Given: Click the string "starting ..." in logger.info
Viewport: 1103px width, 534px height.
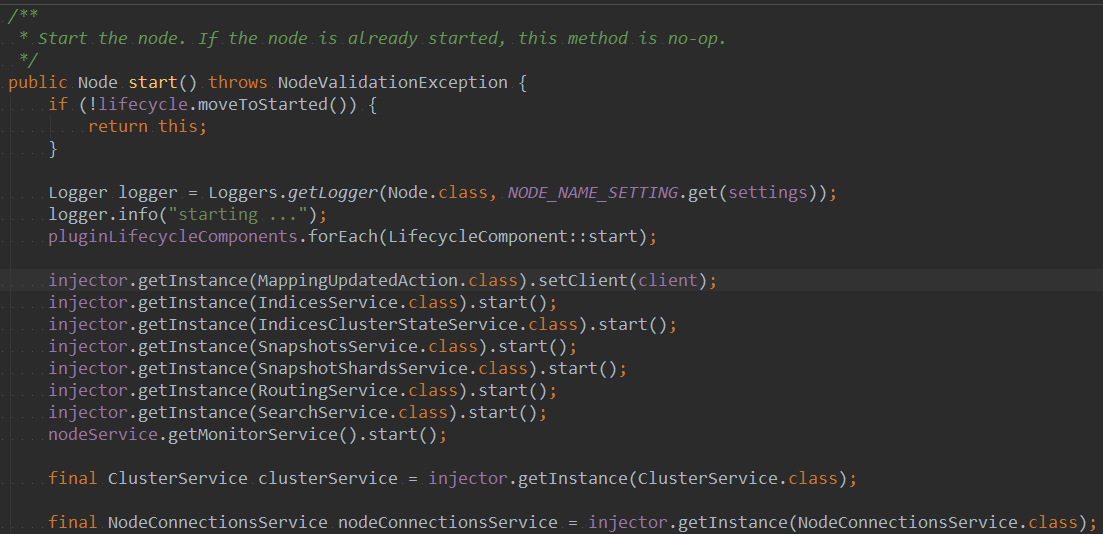Looking at the screenshot, I should (239, 214).
